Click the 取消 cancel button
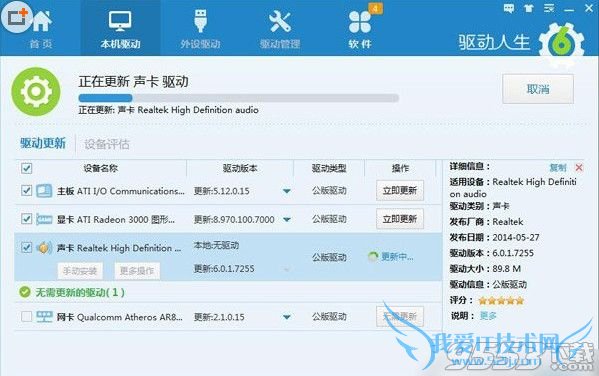Screen dimensions: 599x376 [538, 89]
